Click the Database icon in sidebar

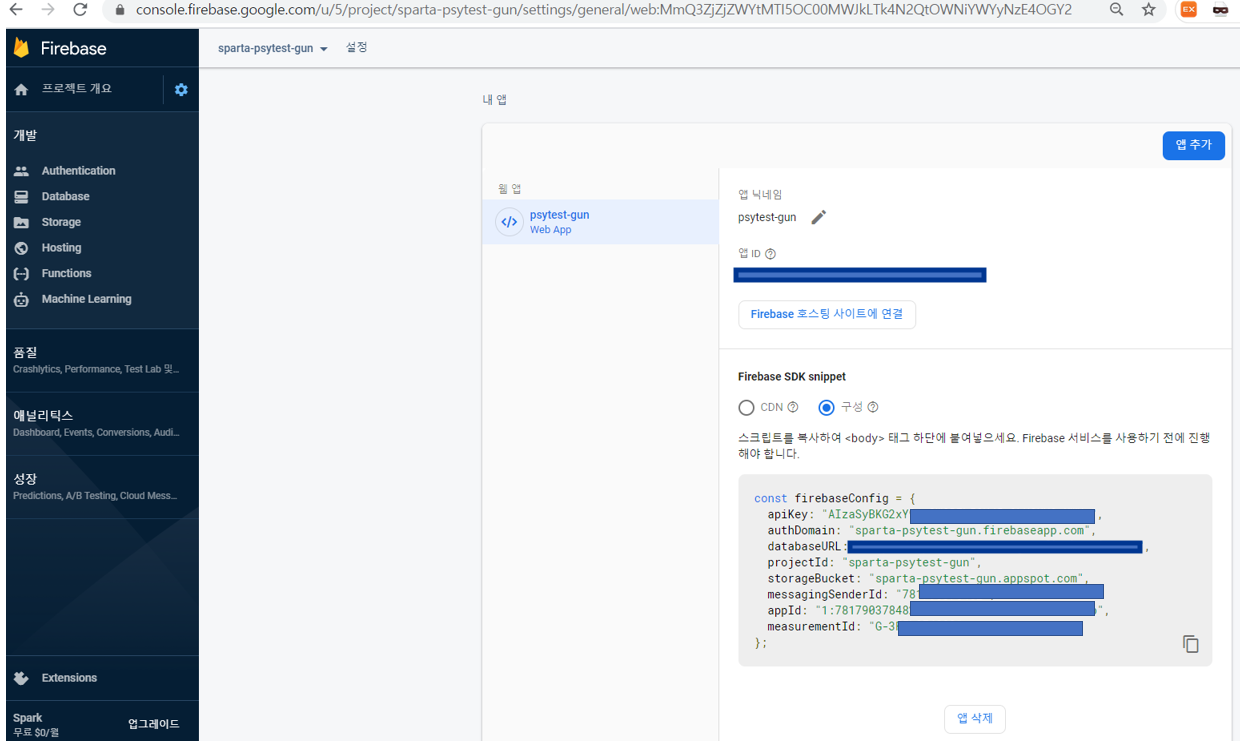pyautogui.click(x=21, y=197)
